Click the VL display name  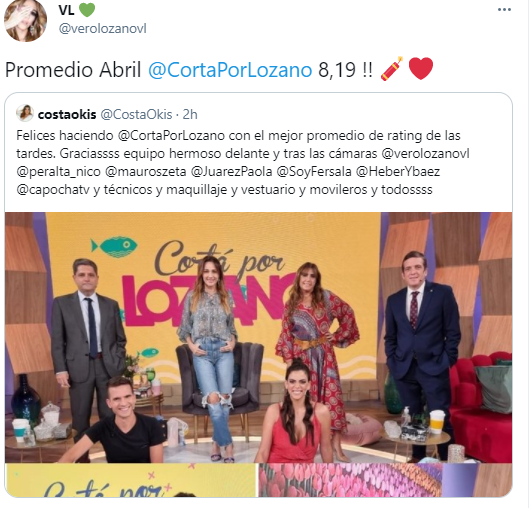(66, 10)
